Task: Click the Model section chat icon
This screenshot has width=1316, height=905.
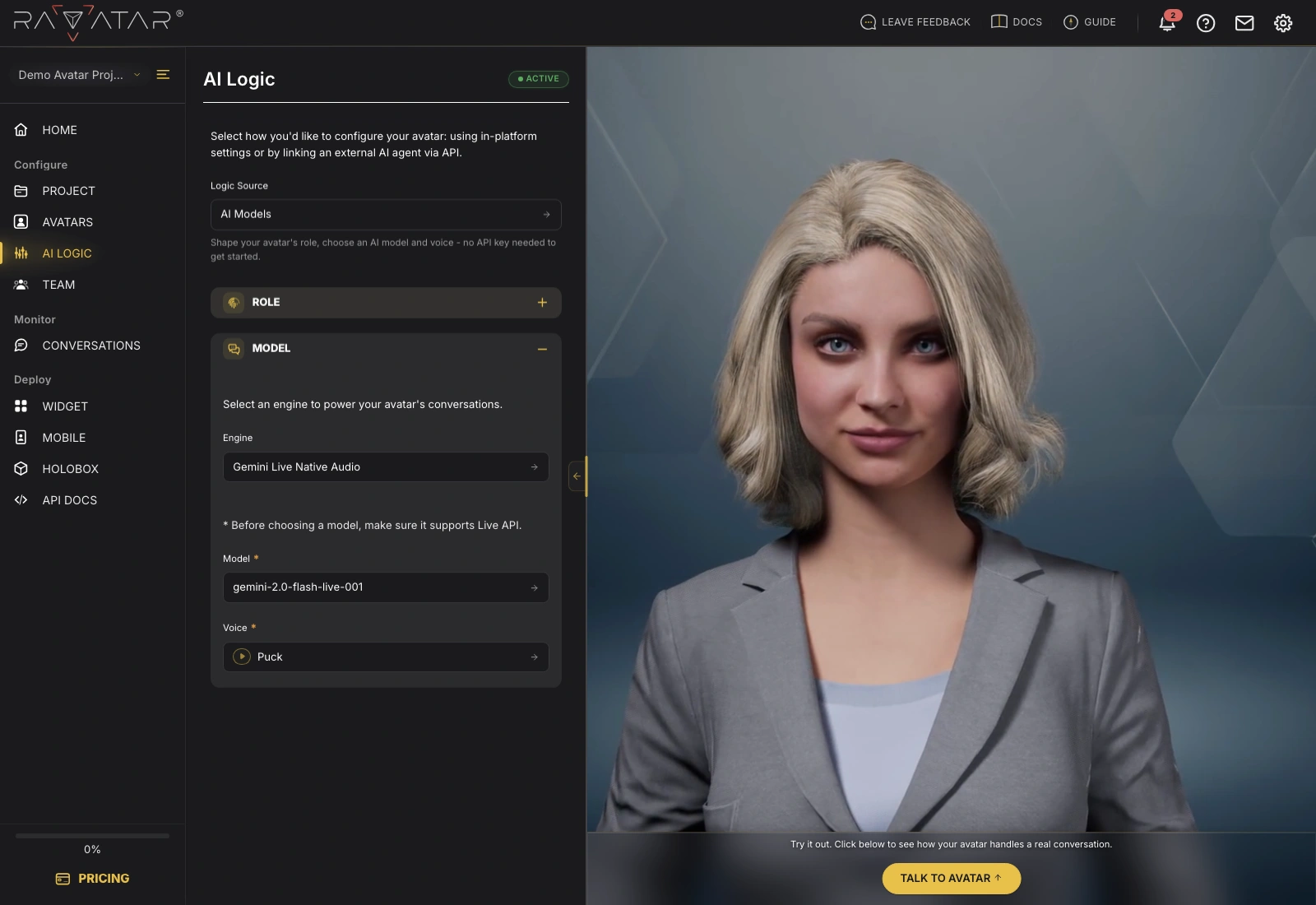Action: [x=234, y=349]
